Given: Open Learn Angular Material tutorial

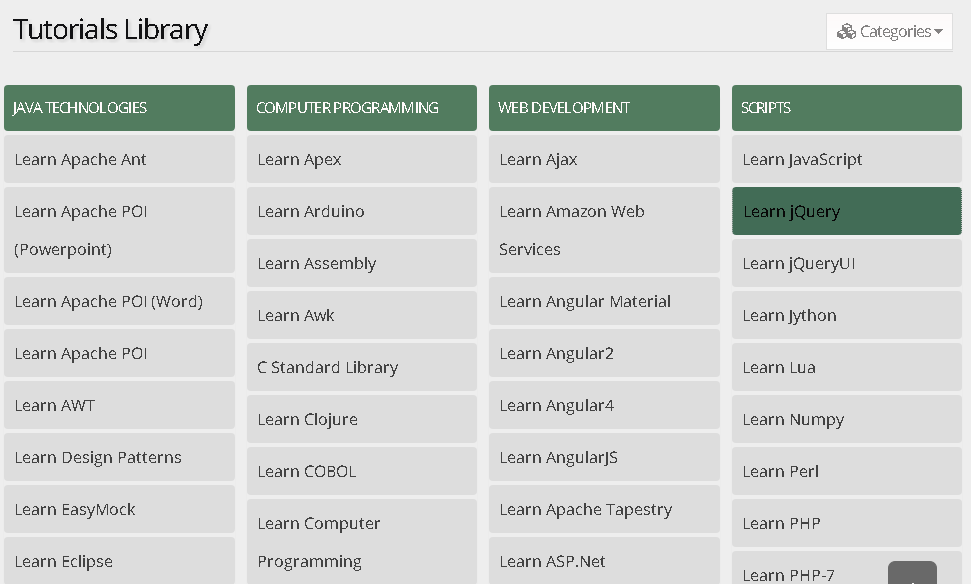Looking at the screenshot, I should [x=604, y=301].
